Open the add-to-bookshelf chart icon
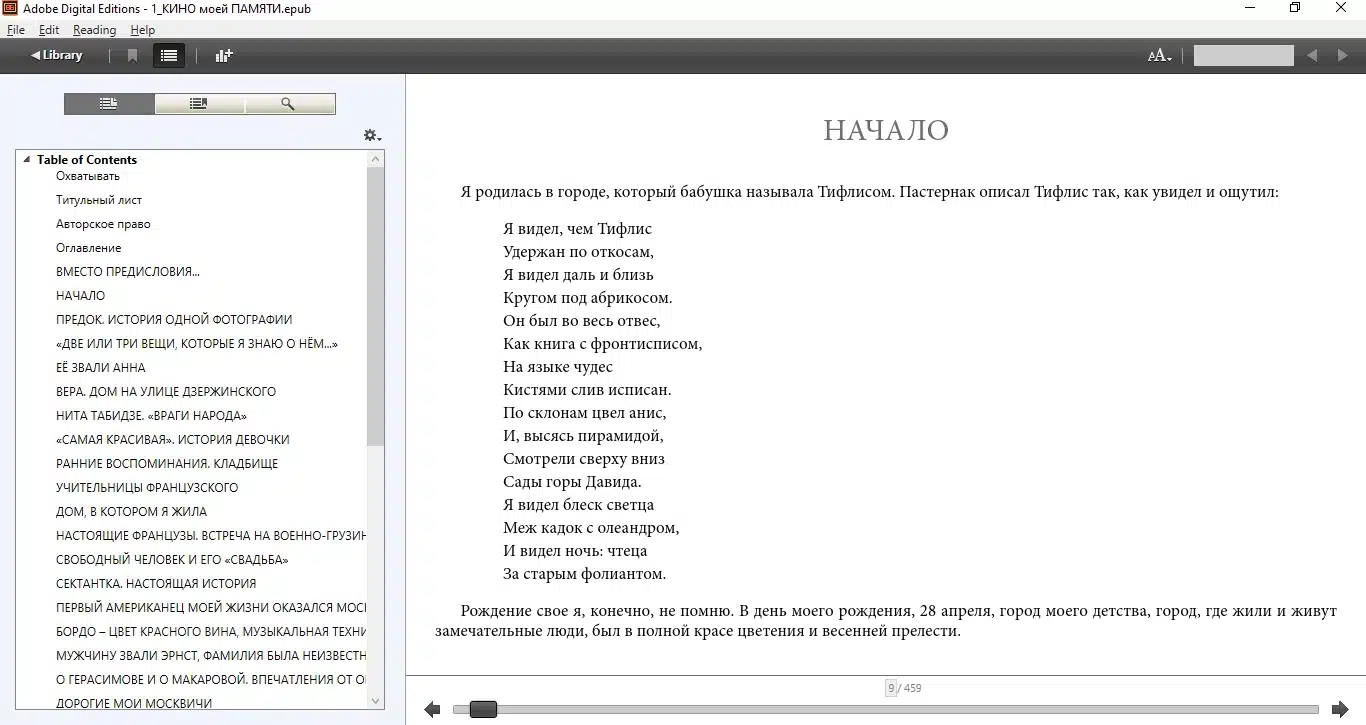This screenshot has width=1366, height=725. [224, 56]
